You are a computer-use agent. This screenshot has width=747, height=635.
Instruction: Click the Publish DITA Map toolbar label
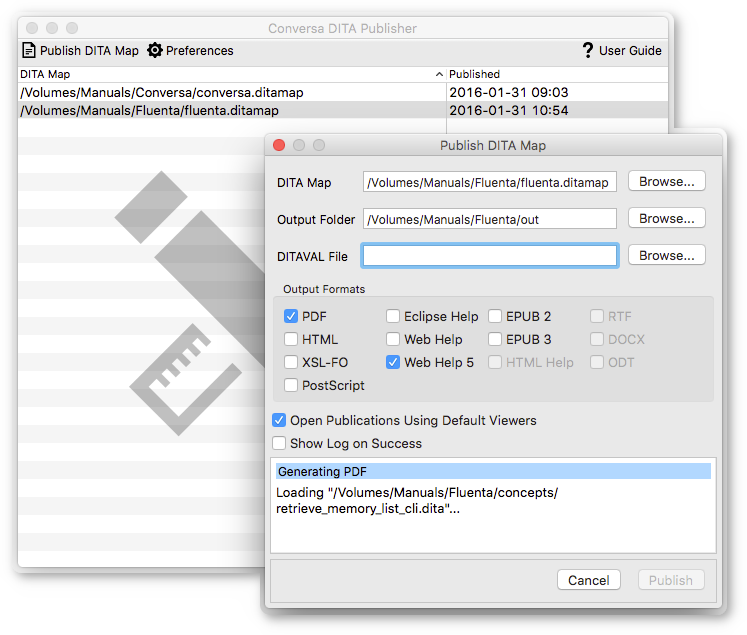point(89,50)
